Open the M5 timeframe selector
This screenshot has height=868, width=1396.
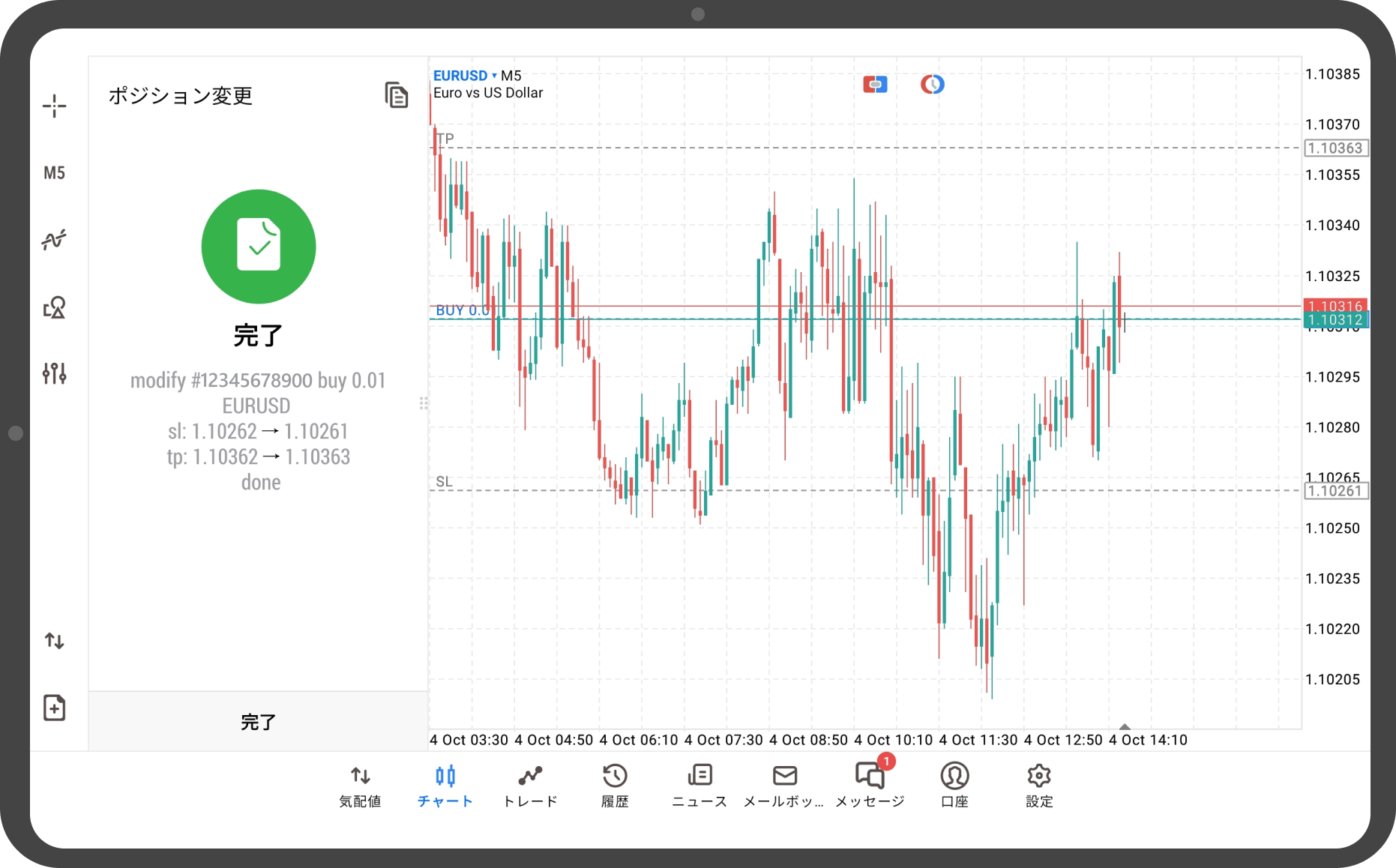pos(54,173)
